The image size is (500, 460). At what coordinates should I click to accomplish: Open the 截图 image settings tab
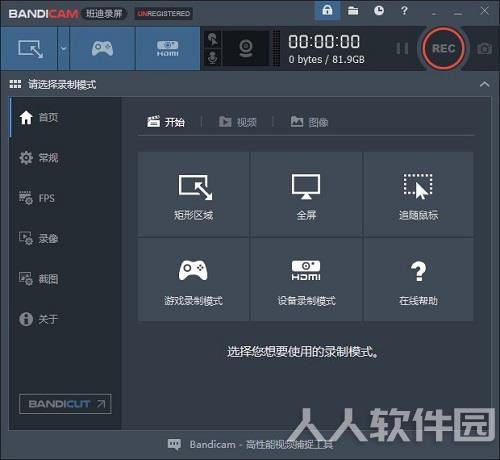point(65,279)
